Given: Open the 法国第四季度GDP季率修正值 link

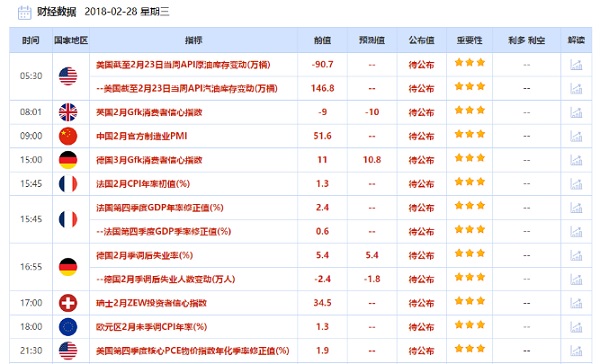Looking at the screenshot, I should (x=163, y=231).
